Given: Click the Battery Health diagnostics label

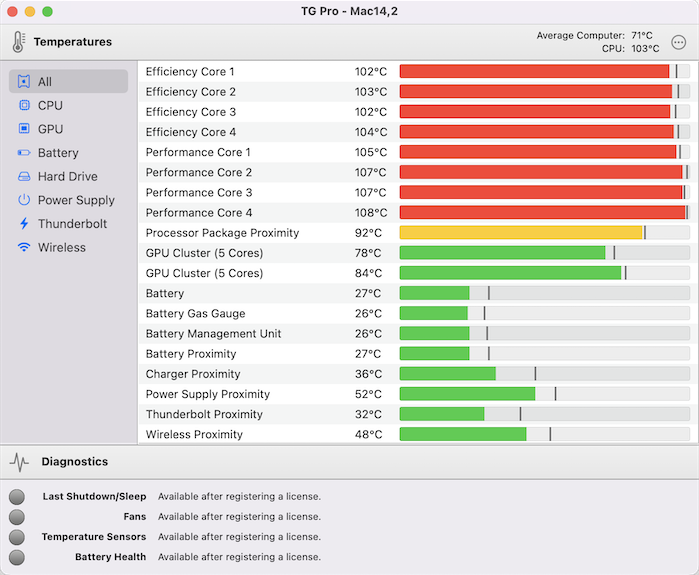Looking at the screenshot, I should 111,557.
